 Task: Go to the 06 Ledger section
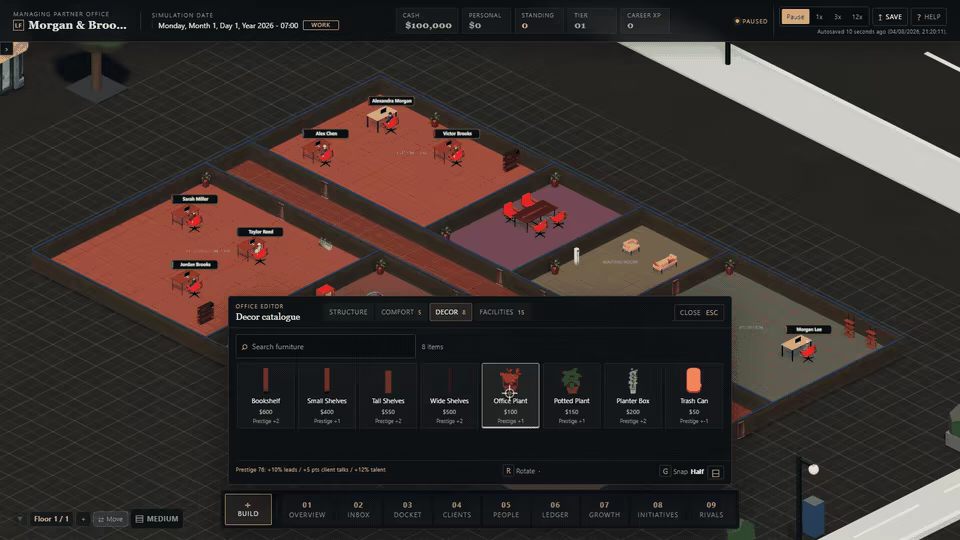pyautogui.click(x=555, y=509)
